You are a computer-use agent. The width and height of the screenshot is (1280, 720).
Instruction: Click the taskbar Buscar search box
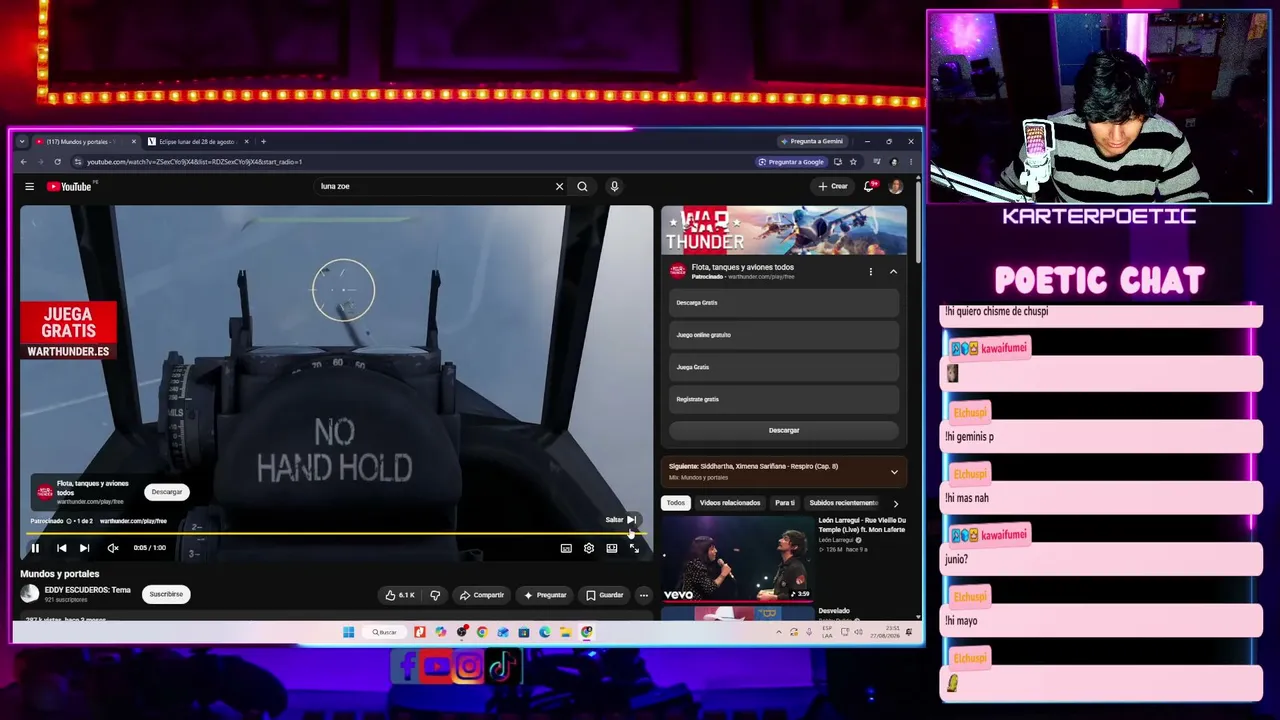pyautogui.click(x=385, y=632)
